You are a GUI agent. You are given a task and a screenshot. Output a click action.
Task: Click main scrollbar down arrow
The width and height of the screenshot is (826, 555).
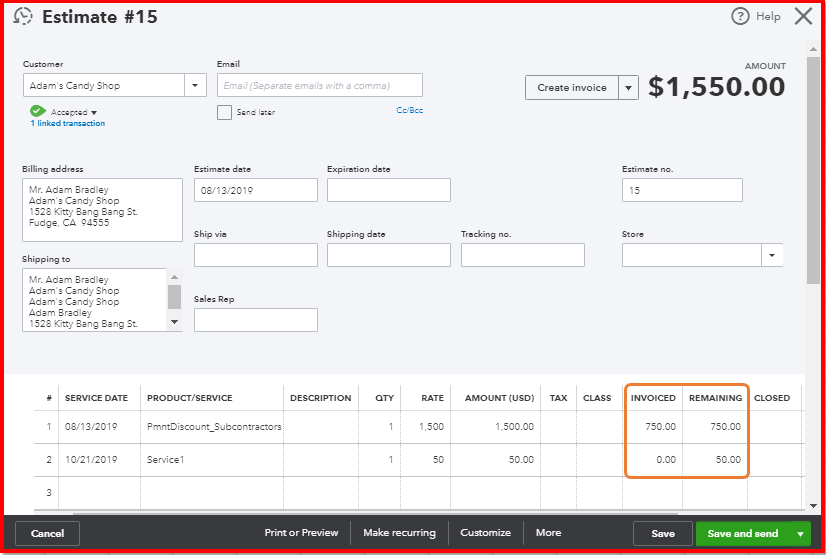(813, 506)
